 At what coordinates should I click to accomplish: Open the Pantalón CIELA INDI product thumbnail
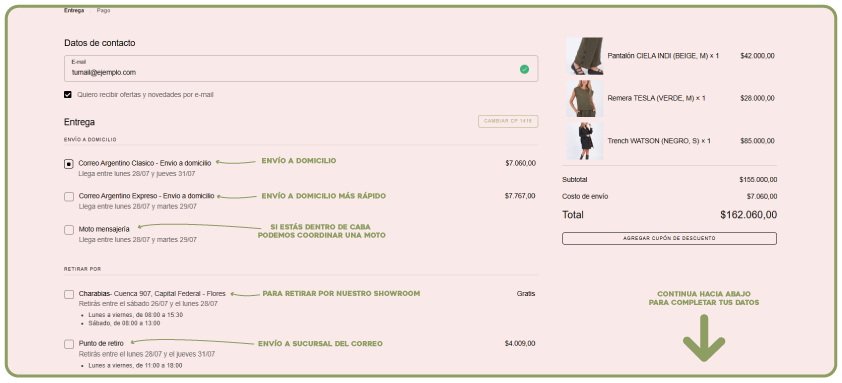click(x=584, y=56)
